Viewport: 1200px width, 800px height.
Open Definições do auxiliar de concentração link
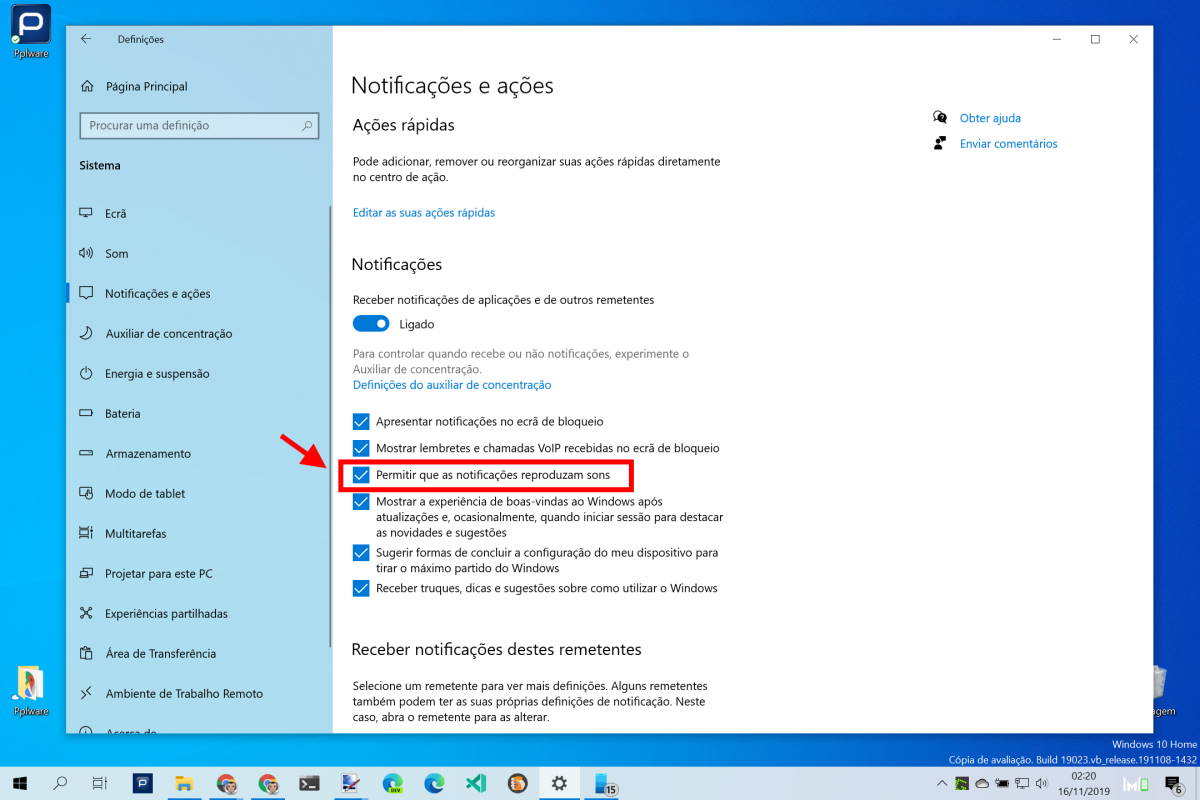pyautogui.click(x=452, y=384)
